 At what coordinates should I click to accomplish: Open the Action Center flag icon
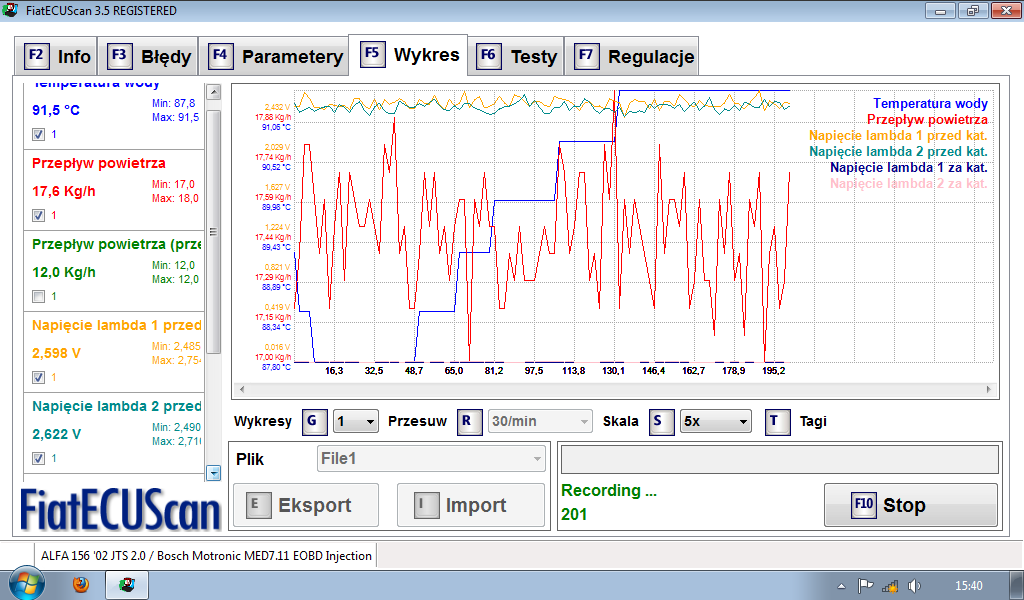tap(865, 586)
